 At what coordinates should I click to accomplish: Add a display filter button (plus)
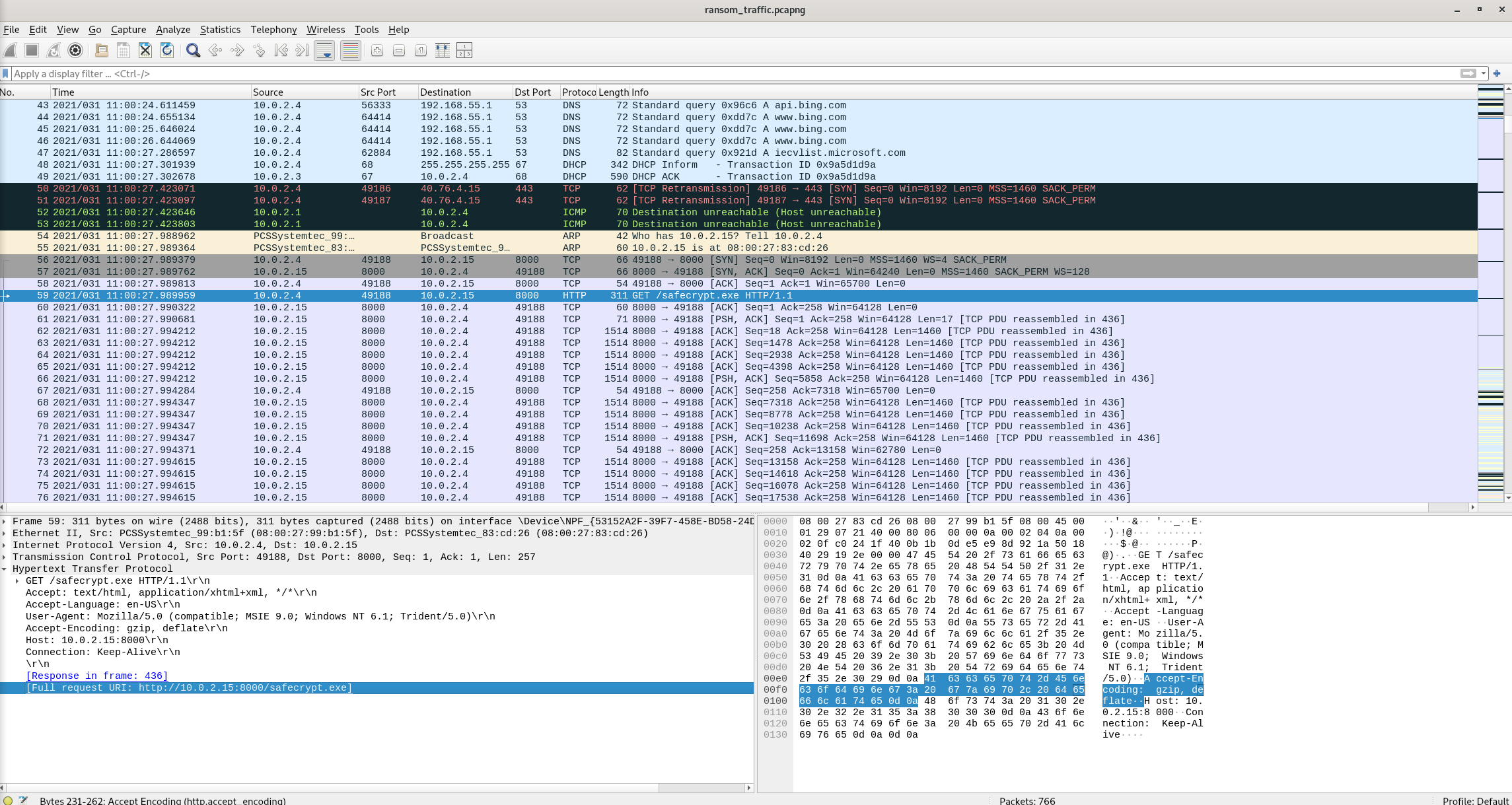tap(1497, 73)
